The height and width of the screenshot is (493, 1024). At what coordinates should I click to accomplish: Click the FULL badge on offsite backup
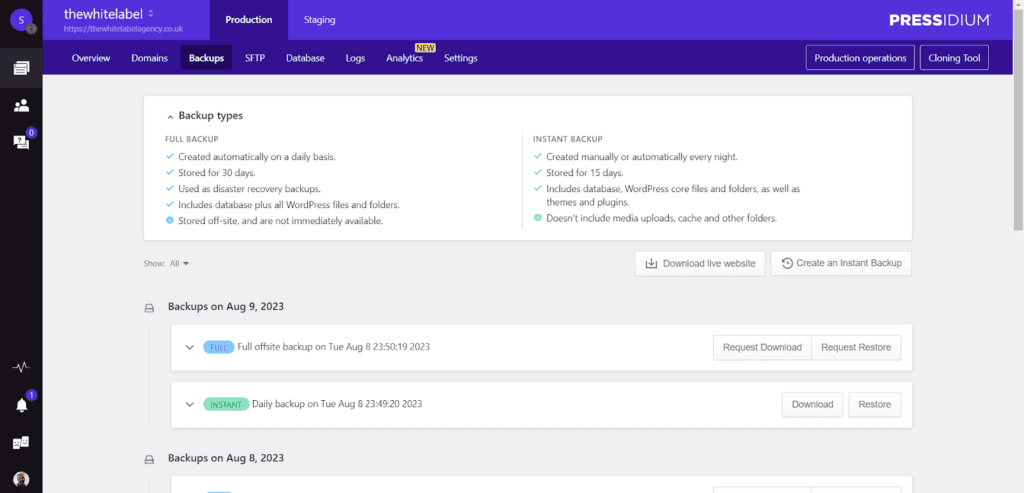219,347
